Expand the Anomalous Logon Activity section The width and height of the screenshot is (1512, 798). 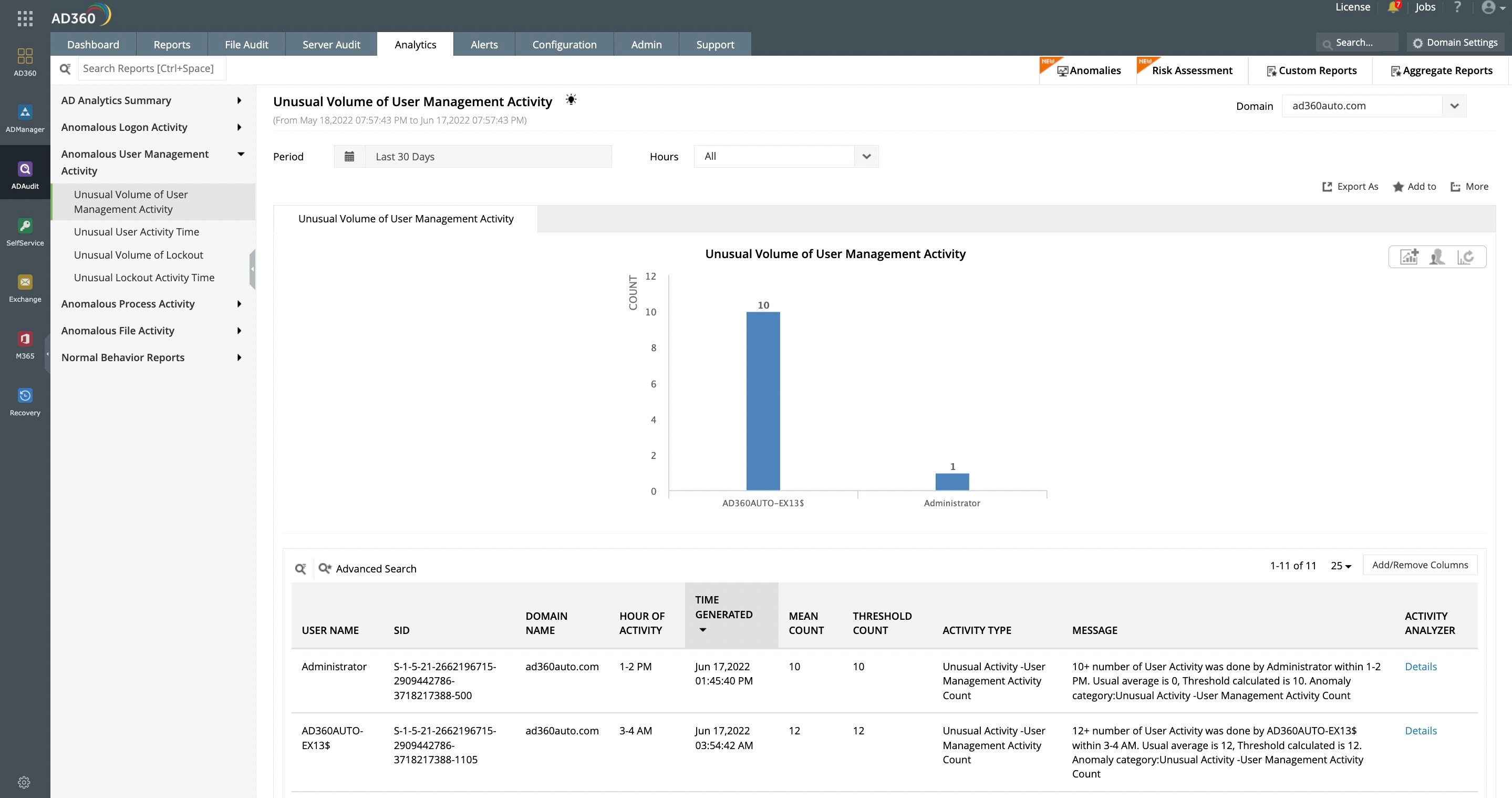pos(239,127)
